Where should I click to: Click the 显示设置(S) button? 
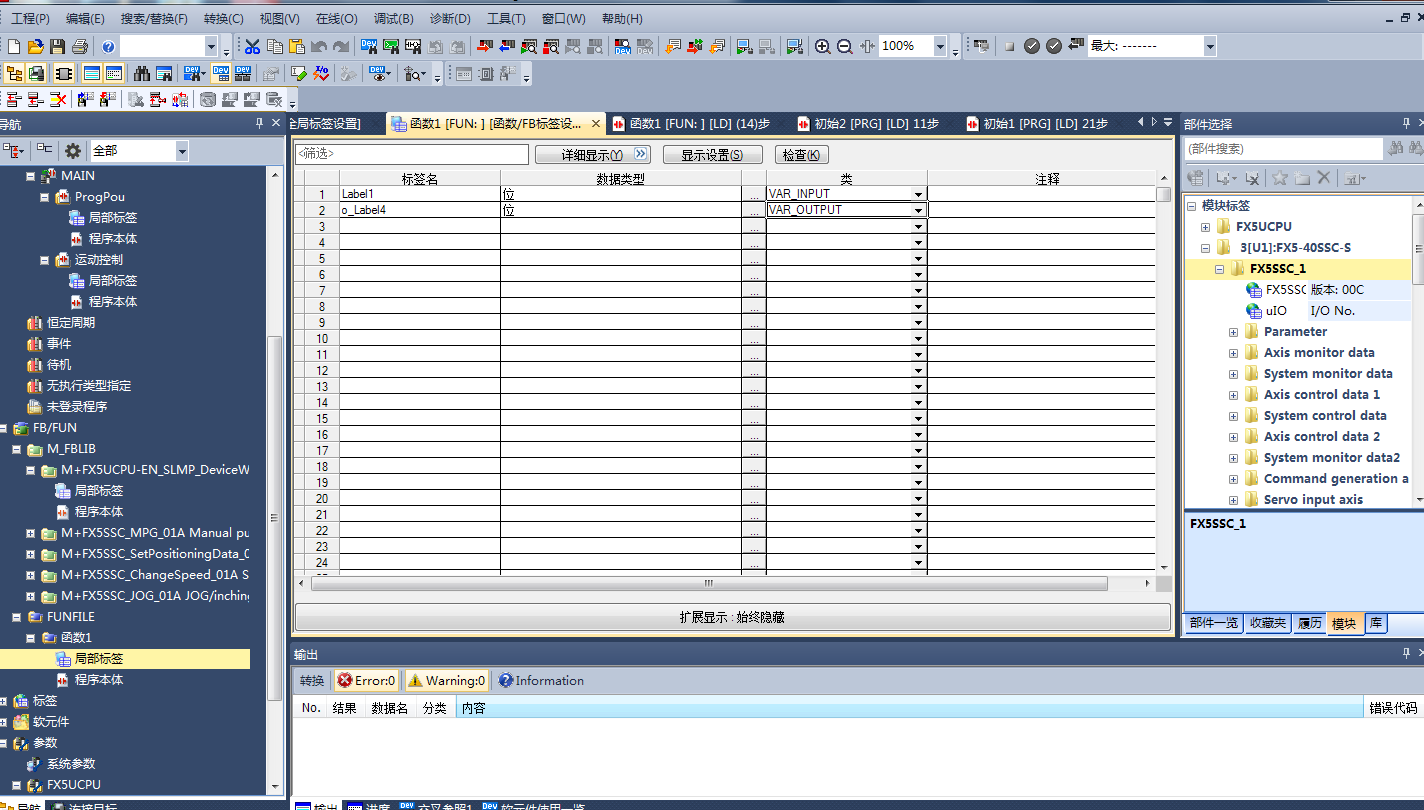[712, 155]
